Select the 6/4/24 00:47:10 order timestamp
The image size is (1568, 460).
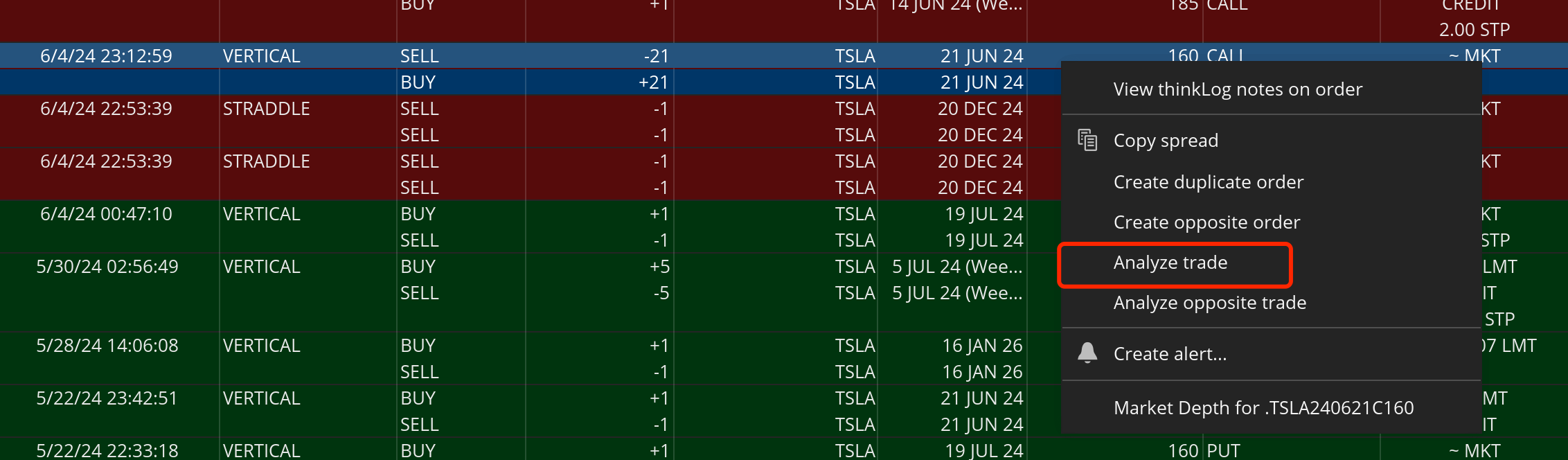click(106, 214)
